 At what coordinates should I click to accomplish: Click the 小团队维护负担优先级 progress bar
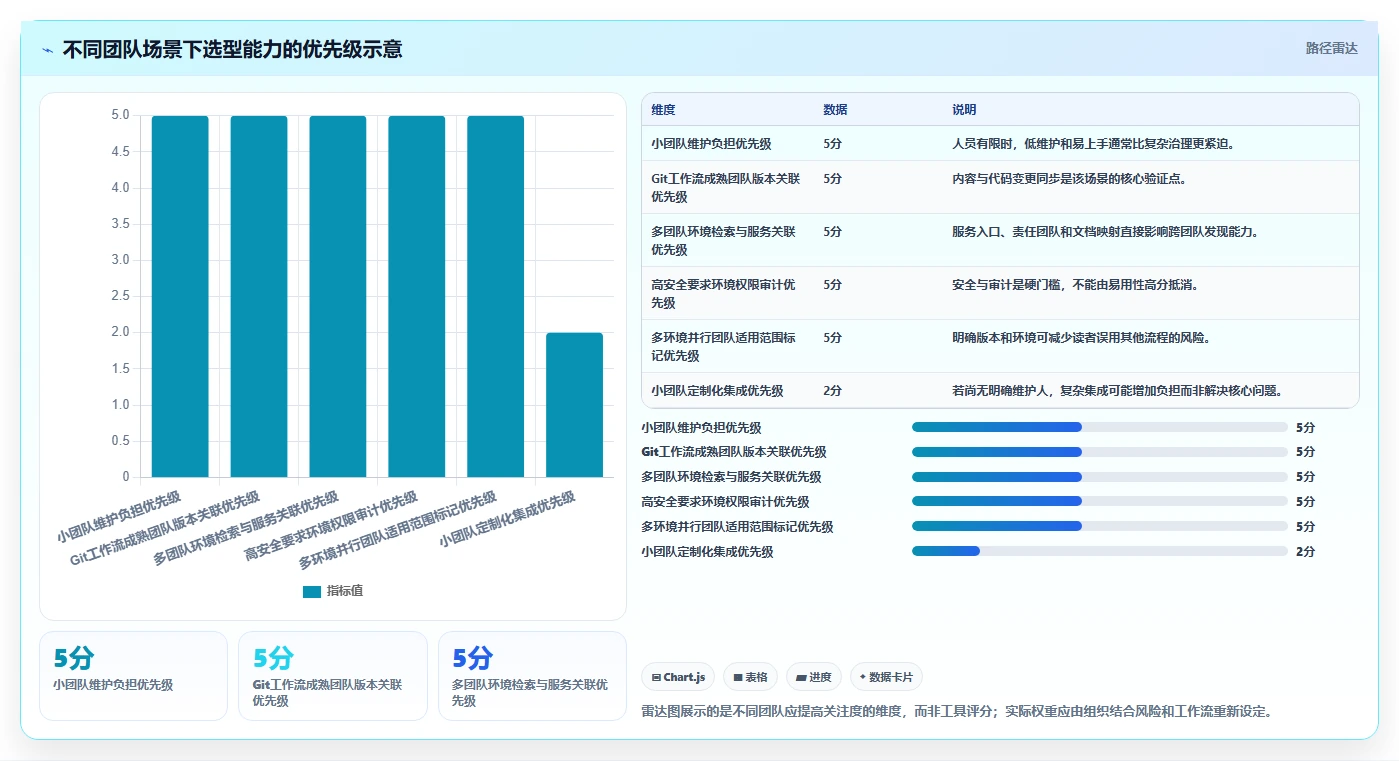click(x=1100, y=427)
